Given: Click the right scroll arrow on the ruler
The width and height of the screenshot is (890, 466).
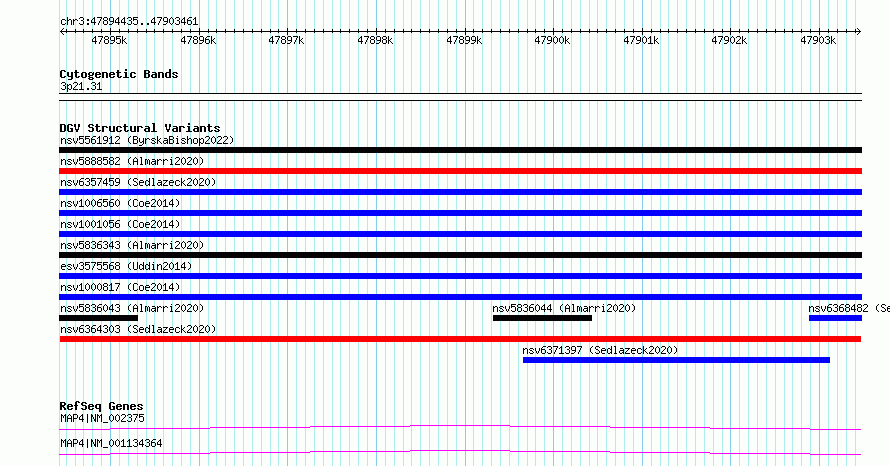Looking at the screenshot, I should [858, 32].
